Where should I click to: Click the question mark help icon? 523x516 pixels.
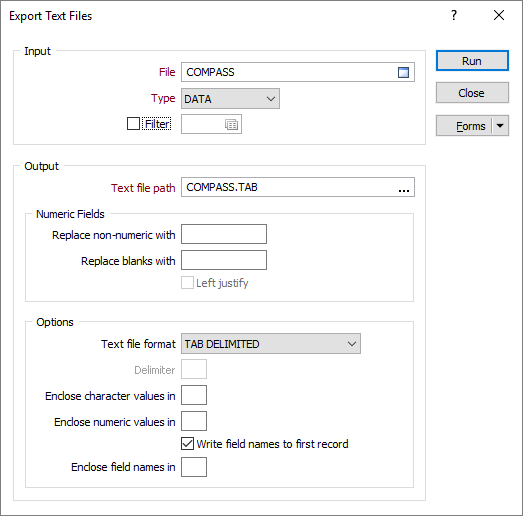click(454, 15)
